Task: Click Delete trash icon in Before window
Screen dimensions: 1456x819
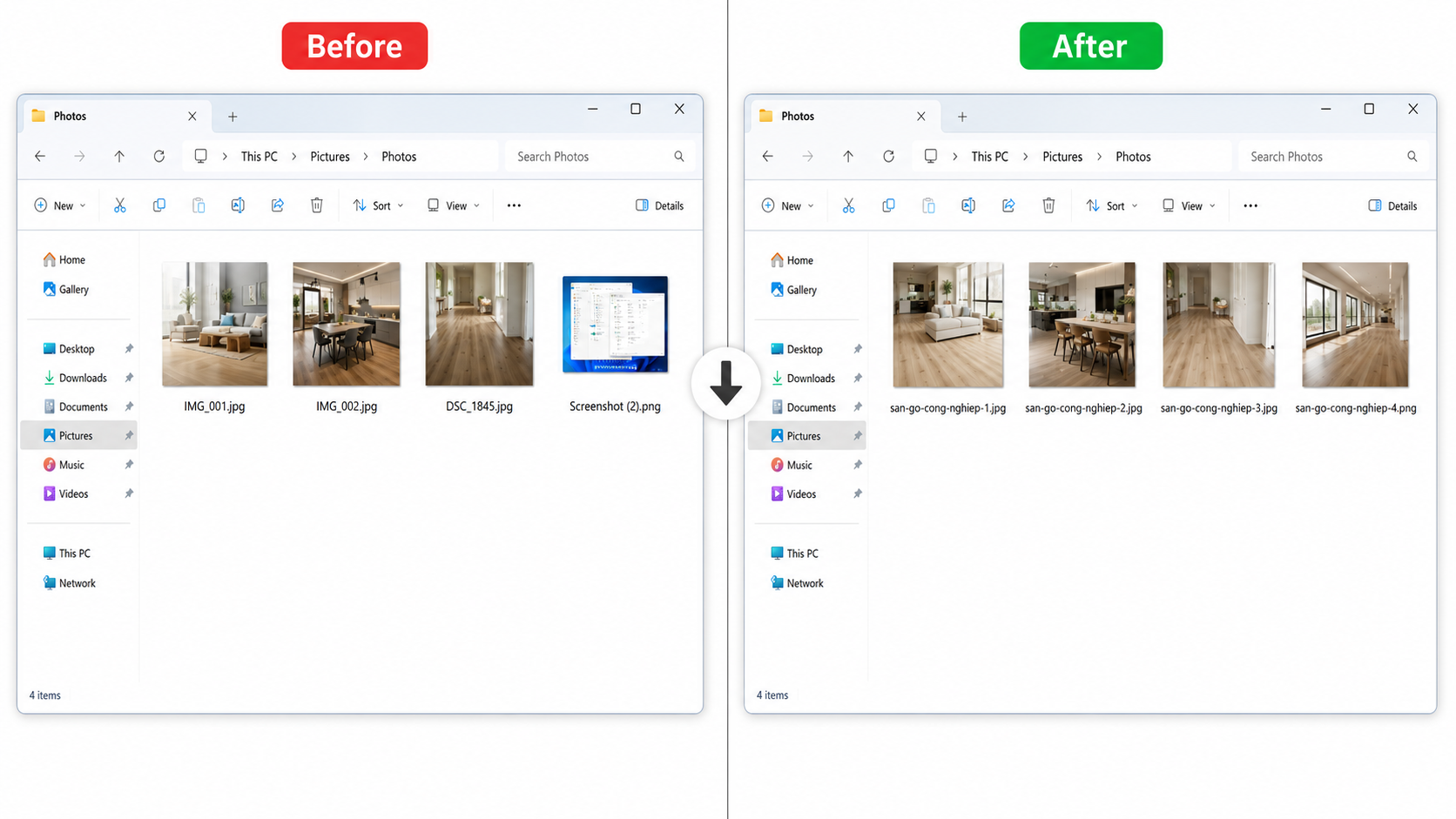Action: point(317,205)
